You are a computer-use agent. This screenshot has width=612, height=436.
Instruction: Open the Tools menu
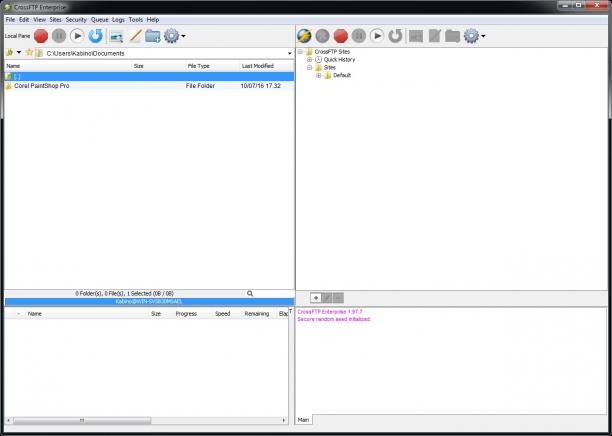136,20
